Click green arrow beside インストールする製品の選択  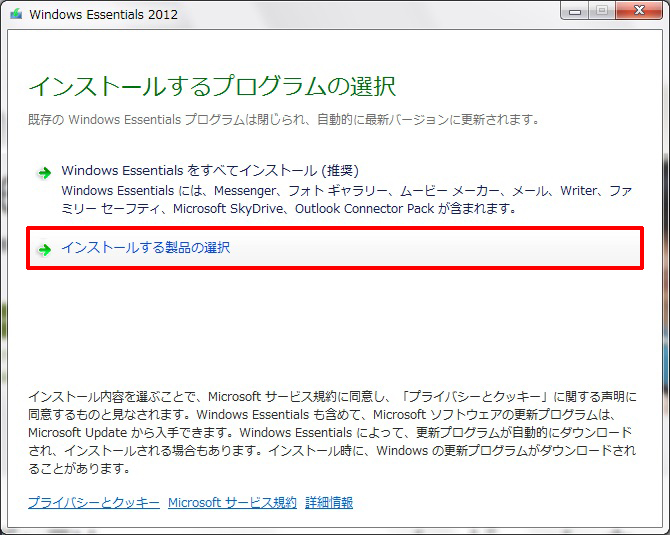click(44, 250)
